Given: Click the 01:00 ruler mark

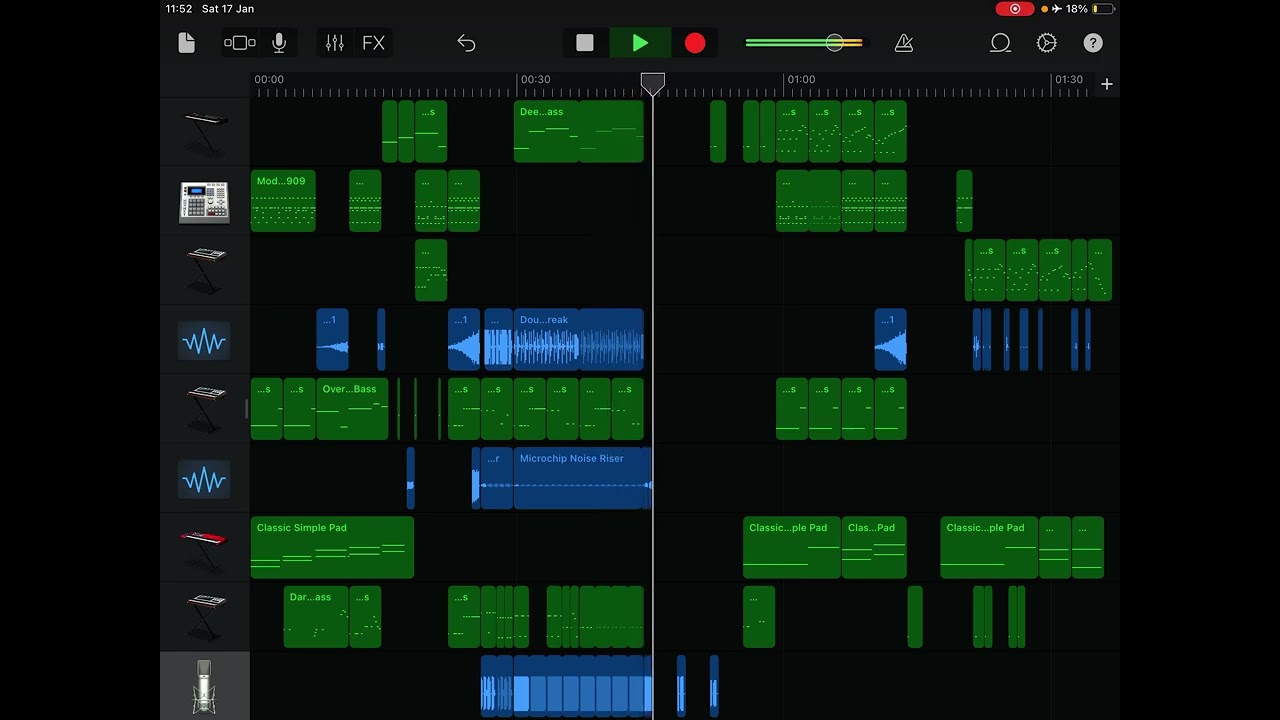Looking at the screenshot, I should [x=801, y=80].
